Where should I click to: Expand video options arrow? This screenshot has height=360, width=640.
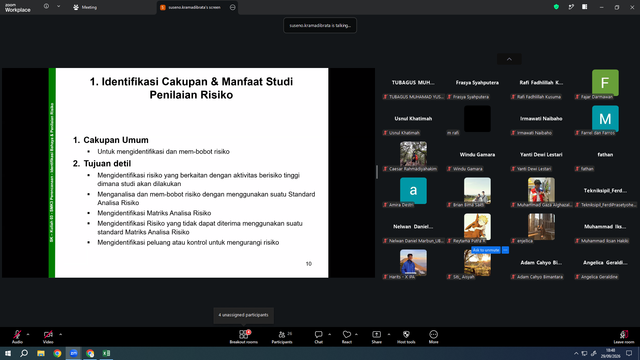click(60, 334)
